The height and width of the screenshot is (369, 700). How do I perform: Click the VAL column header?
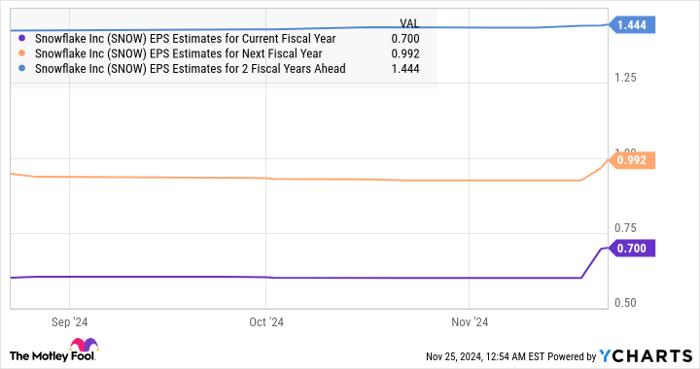(409, 24)
